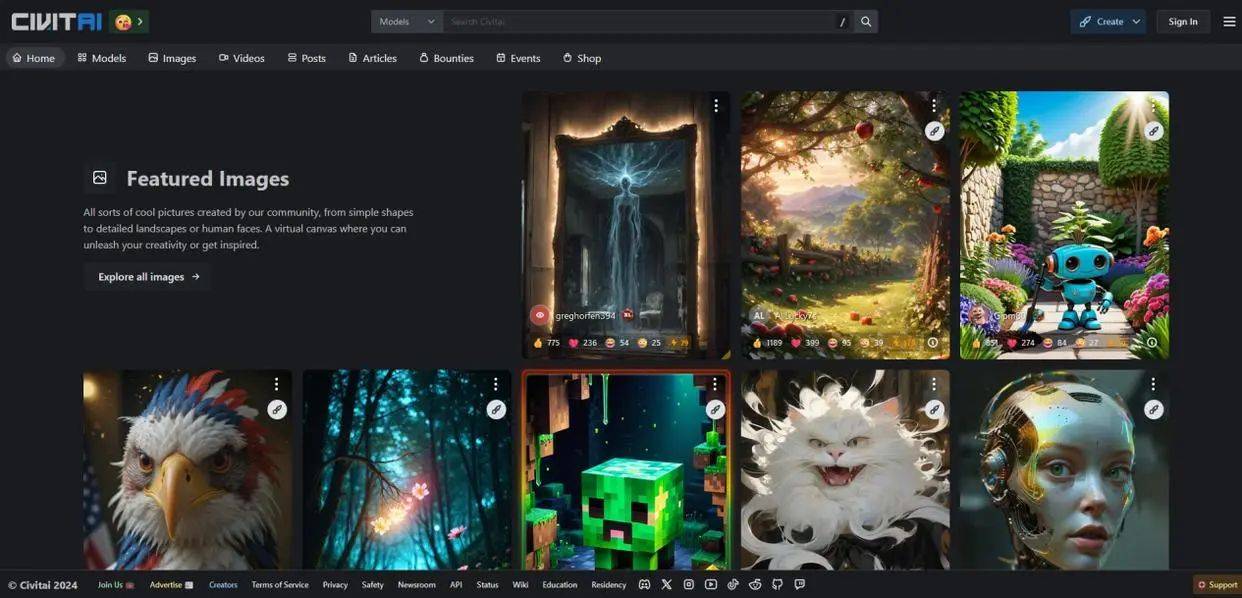Open info icon on the blue robot image

point(1152,342)
